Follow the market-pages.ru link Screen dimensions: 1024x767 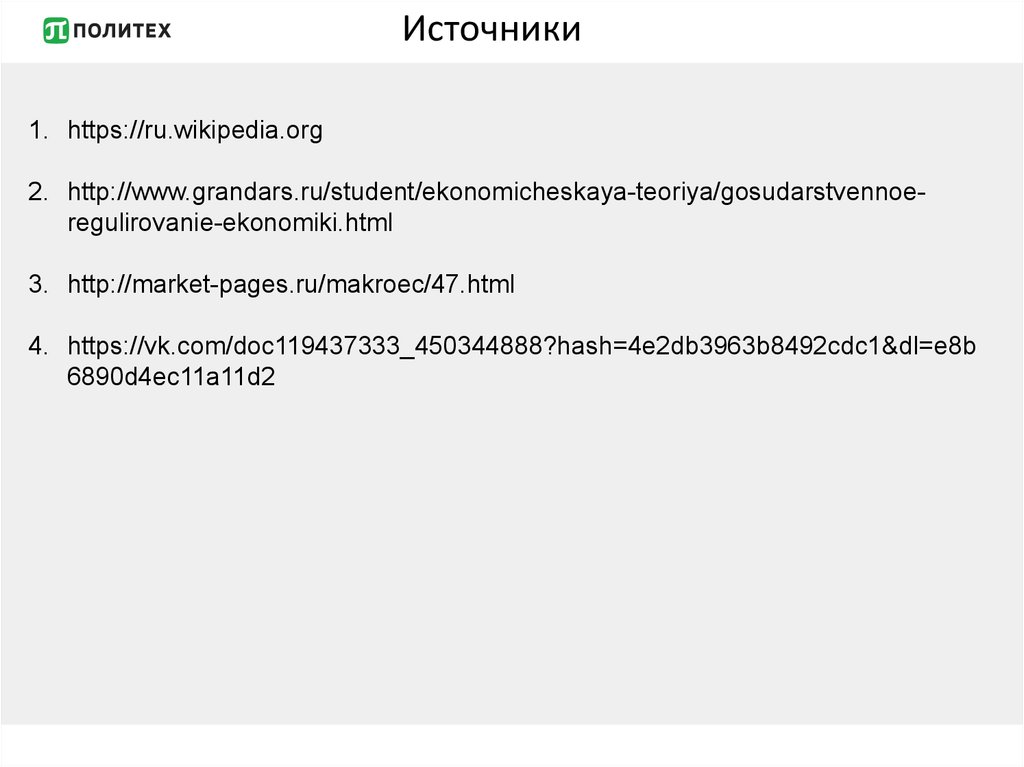[291, 285]
